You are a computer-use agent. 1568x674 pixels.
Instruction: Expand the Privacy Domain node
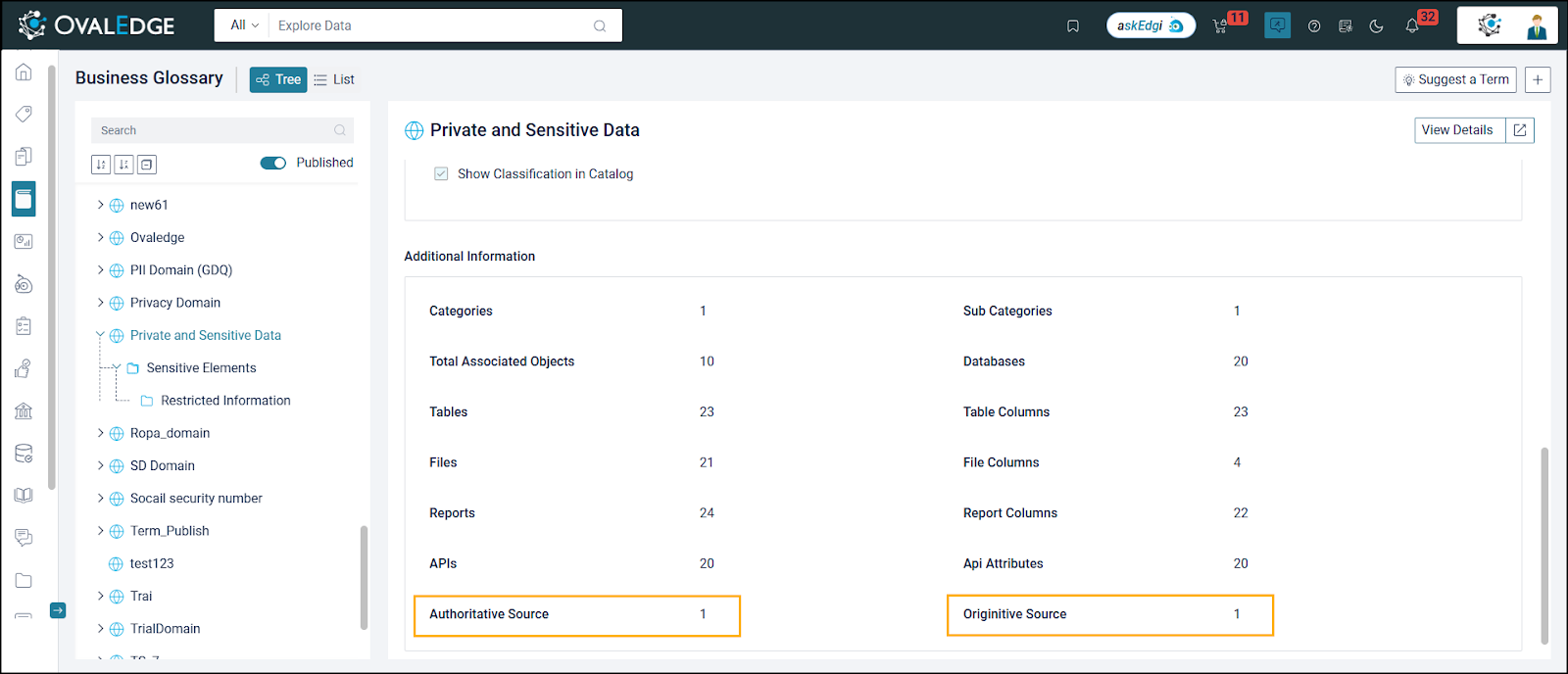(100, 303)
